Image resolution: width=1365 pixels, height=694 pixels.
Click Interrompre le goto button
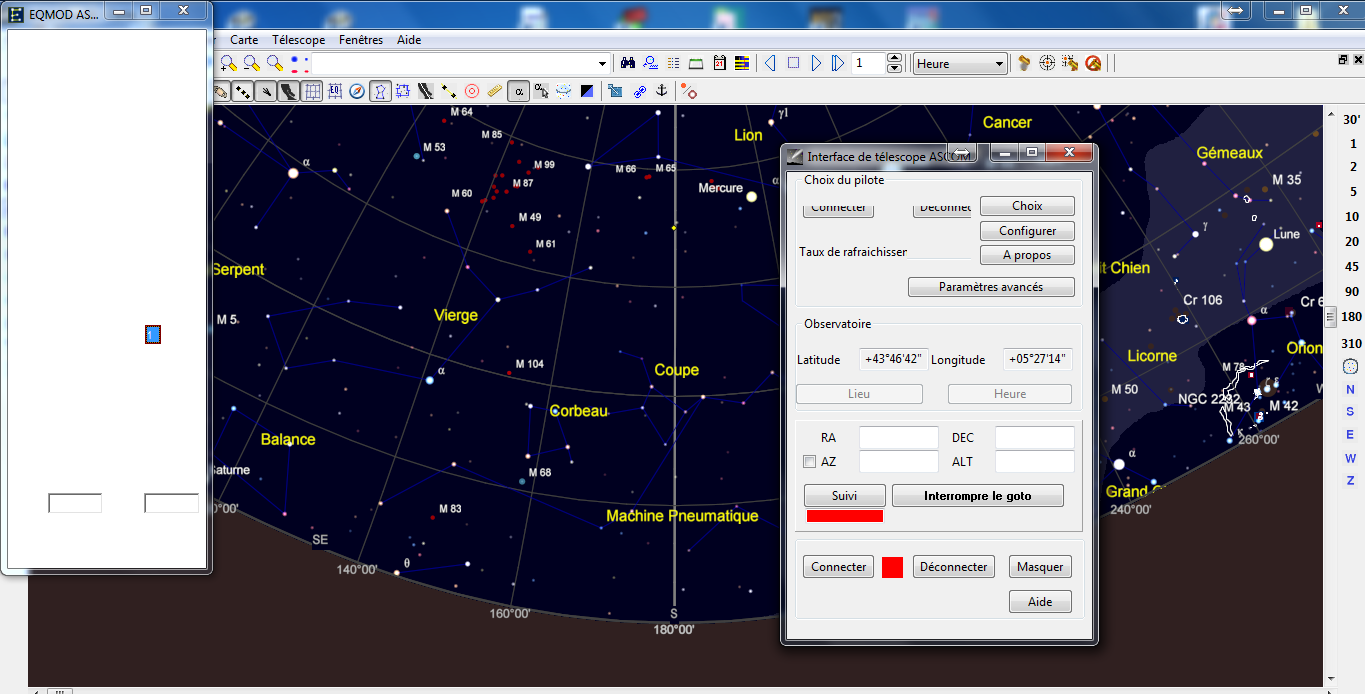point(978,496)
